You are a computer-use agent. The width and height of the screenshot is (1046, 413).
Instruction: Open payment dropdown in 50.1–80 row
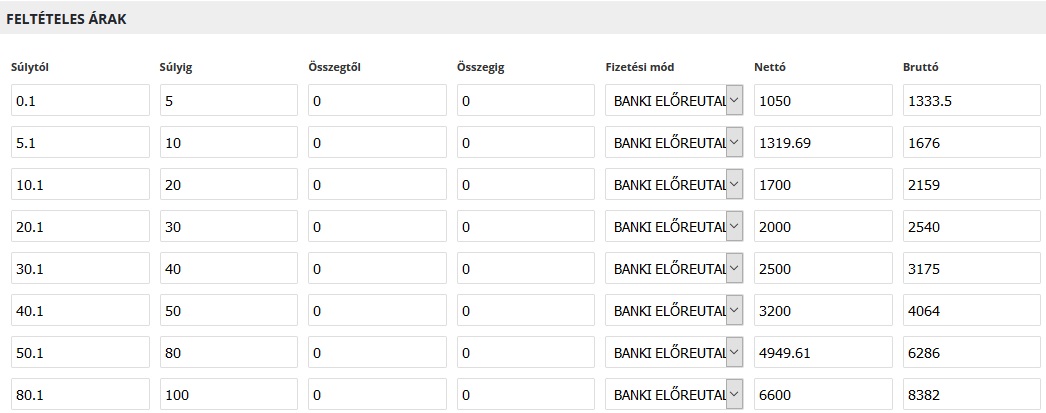[x=674, y=352]
